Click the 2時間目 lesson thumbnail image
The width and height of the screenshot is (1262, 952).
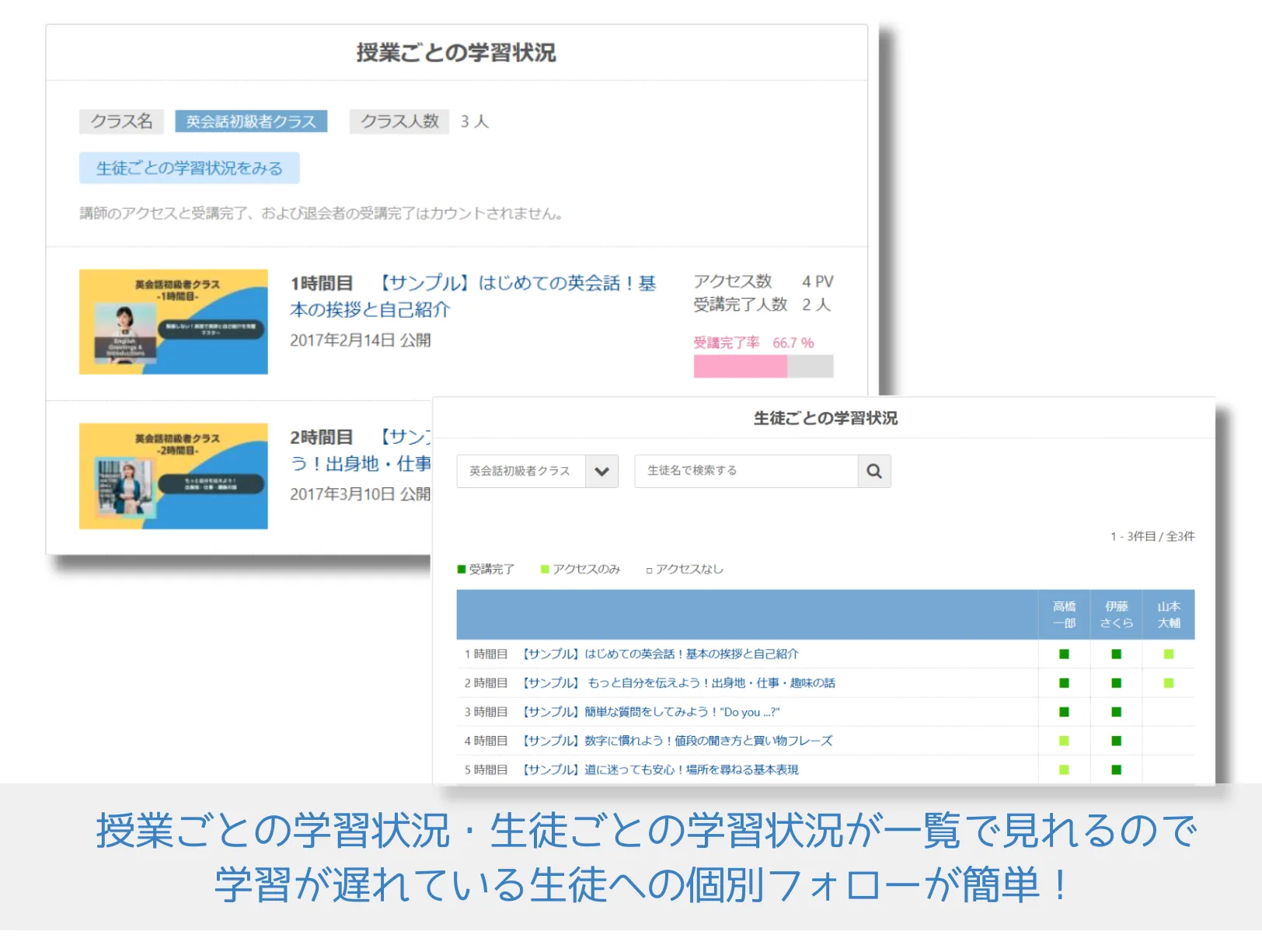coord(173,476)
